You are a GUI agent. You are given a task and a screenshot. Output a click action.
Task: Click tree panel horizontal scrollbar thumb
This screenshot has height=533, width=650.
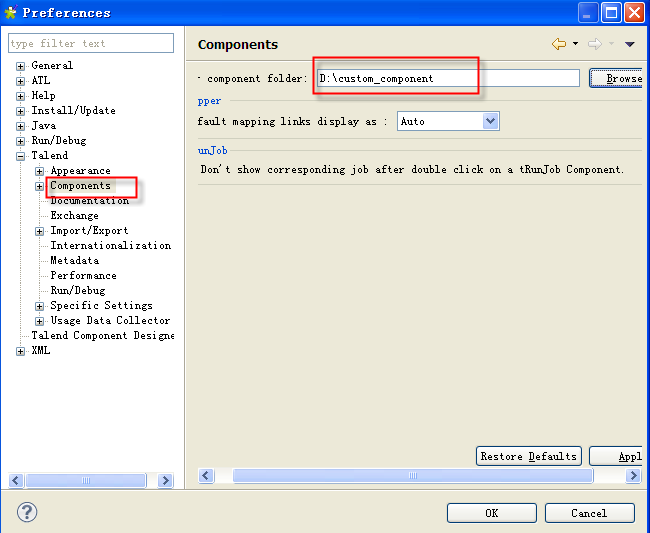[x=86, y=480]
